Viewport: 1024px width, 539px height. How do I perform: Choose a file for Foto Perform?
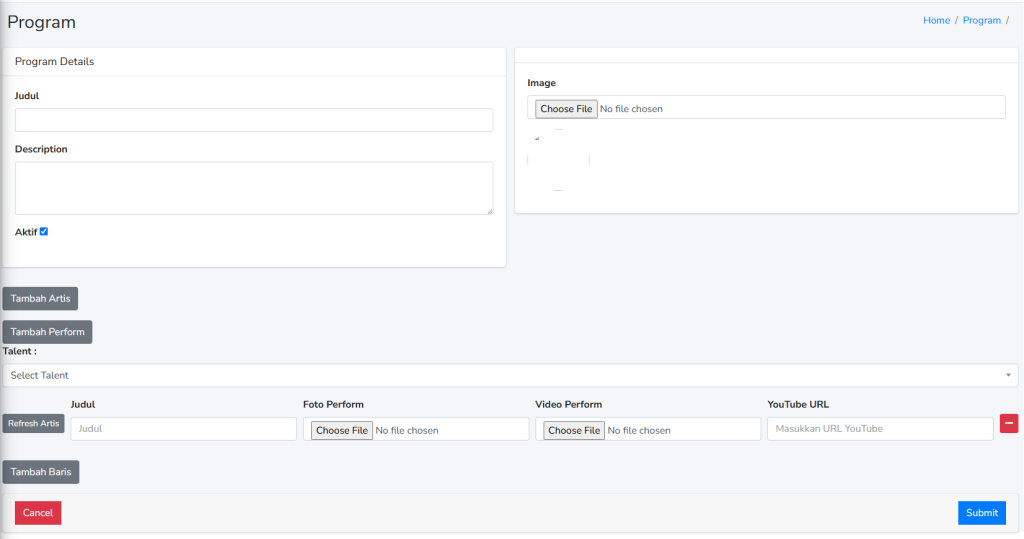[341, 430]
